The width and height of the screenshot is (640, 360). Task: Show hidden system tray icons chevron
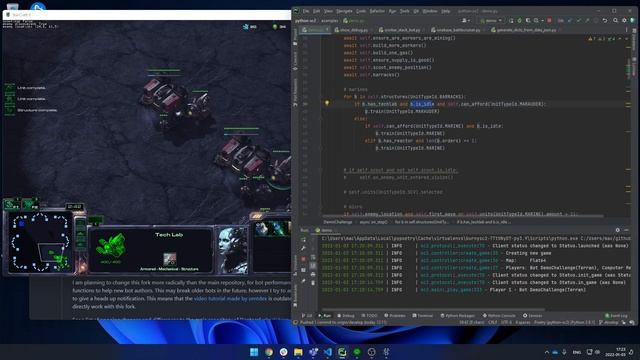(547, 352)
